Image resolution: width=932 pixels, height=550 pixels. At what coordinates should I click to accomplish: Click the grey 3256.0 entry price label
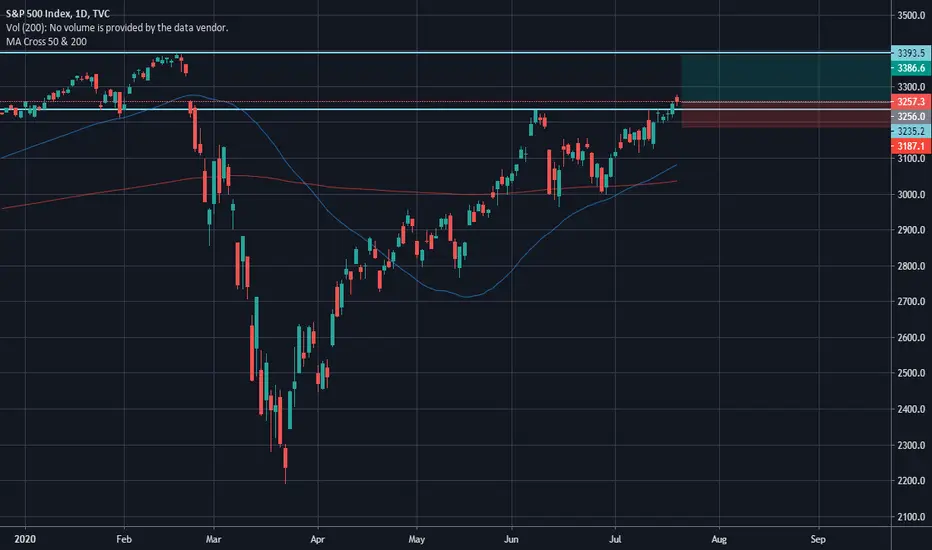[x=911, y=117]
